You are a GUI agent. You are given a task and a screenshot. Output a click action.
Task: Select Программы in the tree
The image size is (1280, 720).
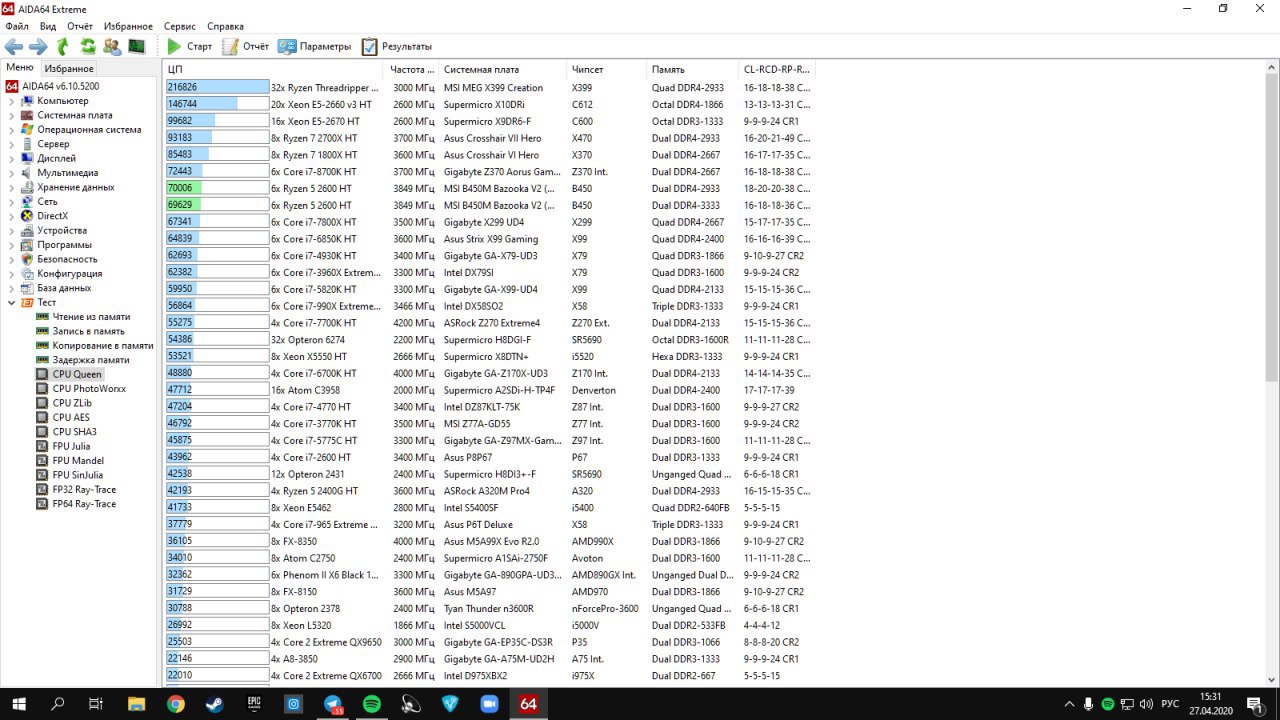click(64, 245)
